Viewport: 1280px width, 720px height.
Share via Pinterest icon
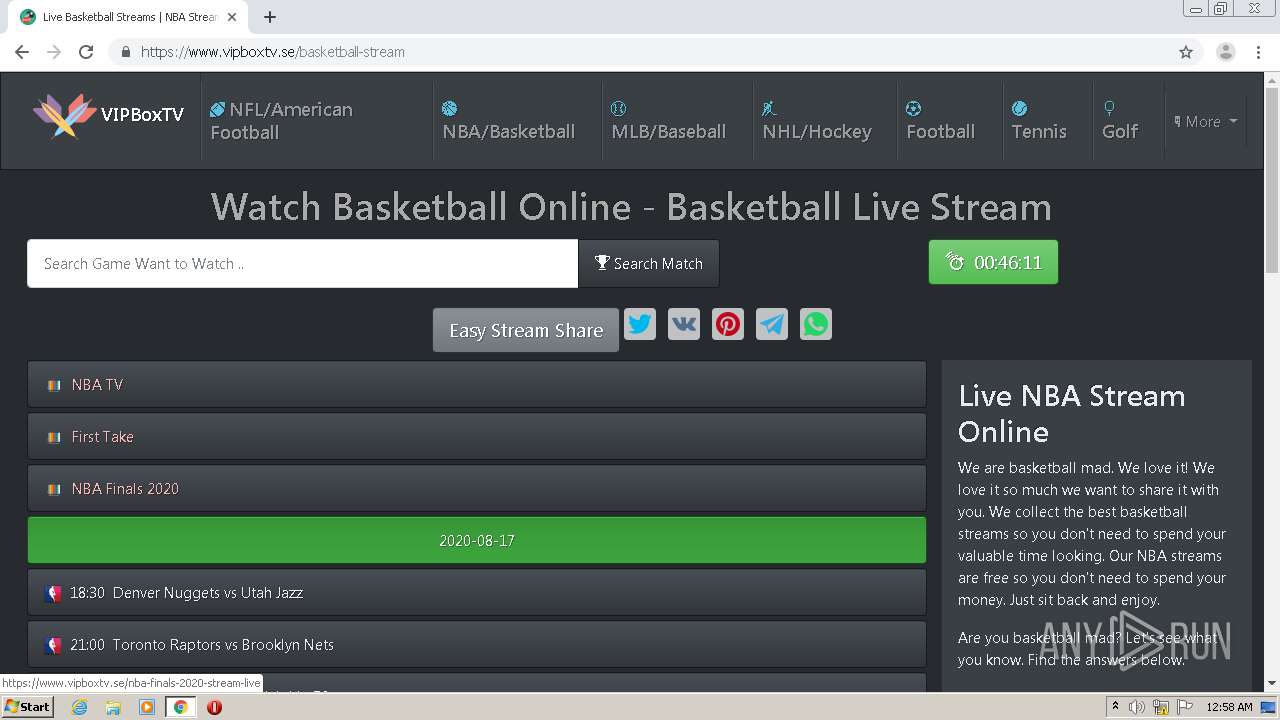[x=728, y=324]
